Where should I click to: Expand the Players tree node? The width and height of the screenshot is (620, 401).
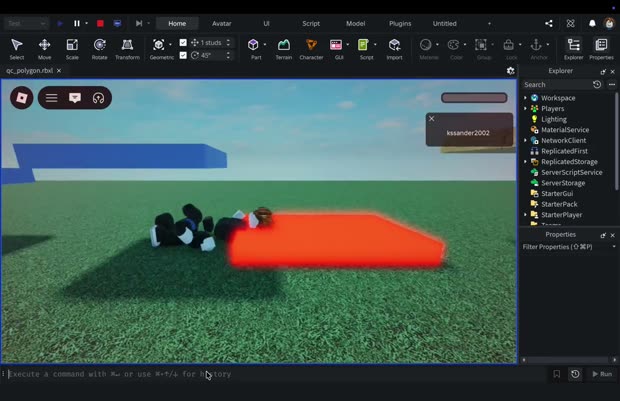coord(525,108)
